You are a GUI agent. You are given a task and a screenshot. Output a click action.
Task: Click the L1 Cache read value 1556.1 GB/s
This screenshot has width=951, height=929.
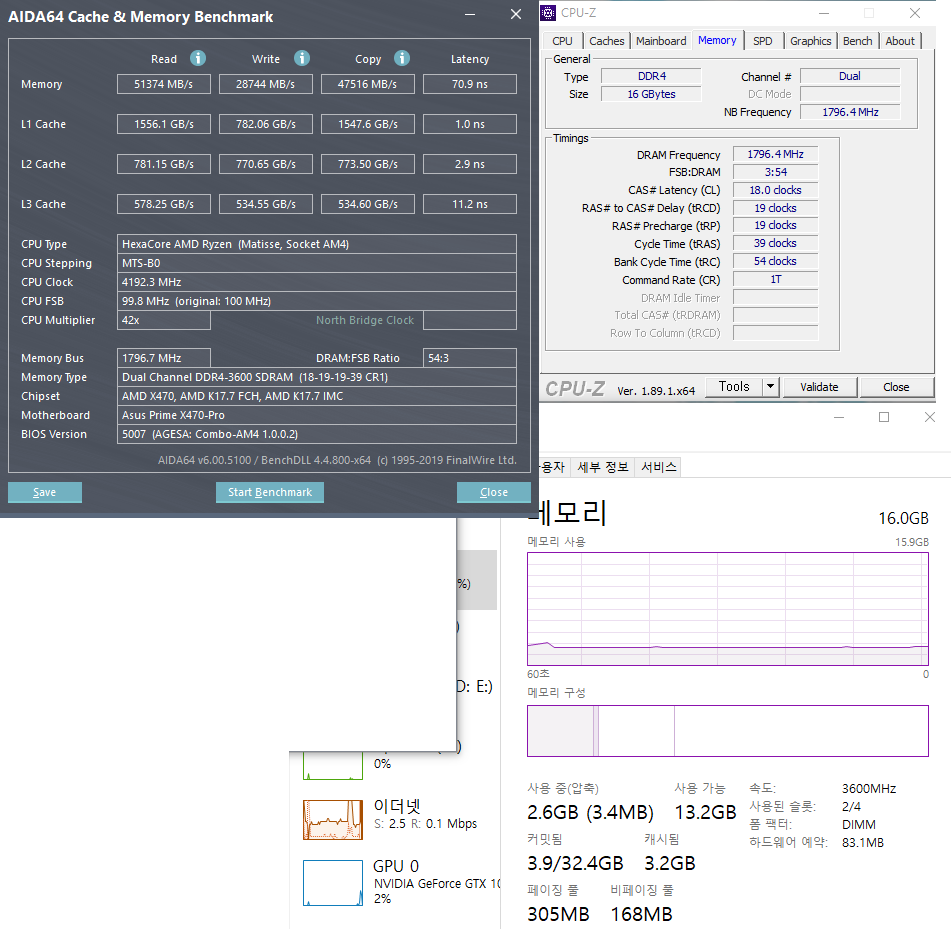coord(164,124)
